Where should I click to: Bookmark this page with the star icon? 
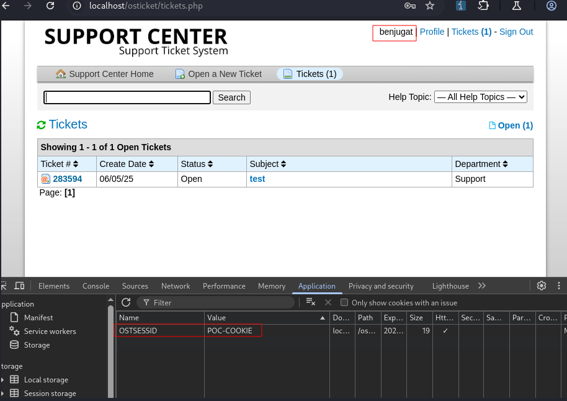click(x=430, y=6)
